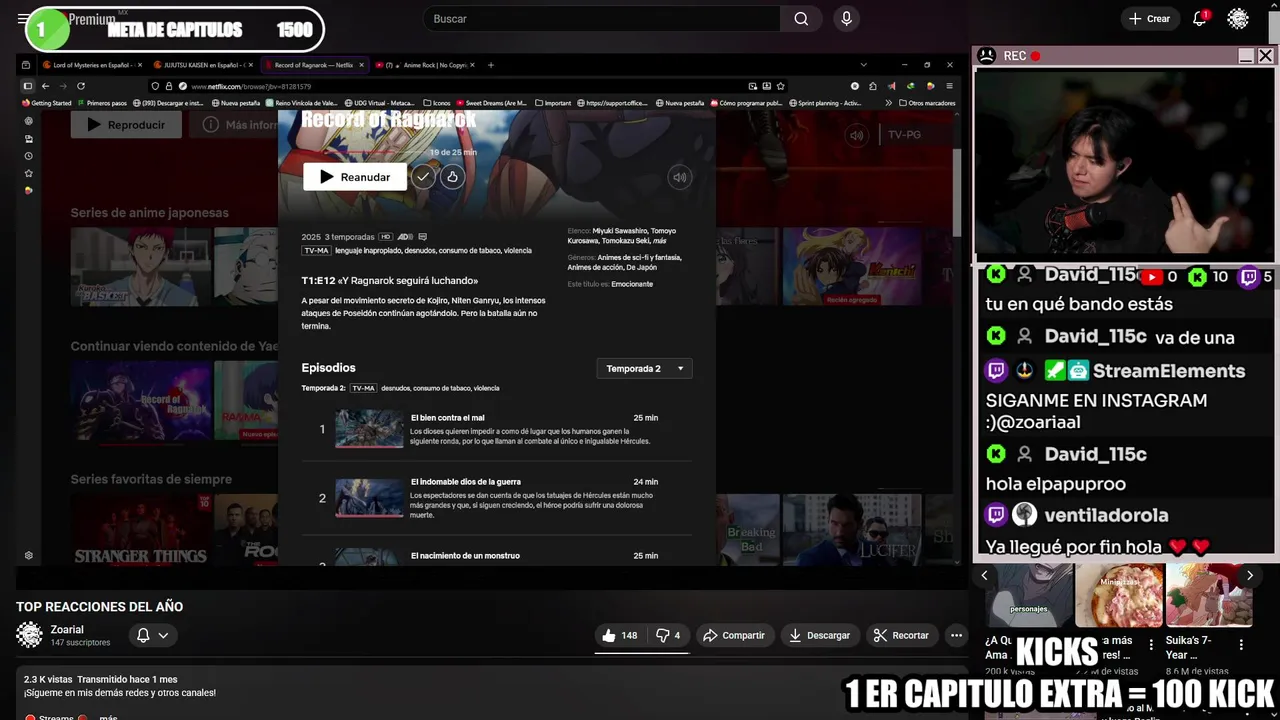The width and height of the screenshot is (1280, 720).
Task: Open the Important bookmarks folder
Action: [x=553, y=103]
